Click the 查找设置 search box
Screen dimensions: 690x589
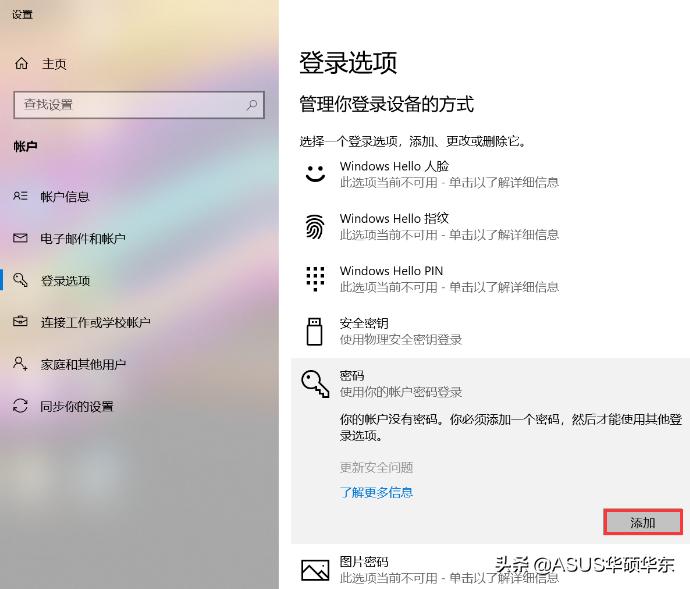(139, 105)
